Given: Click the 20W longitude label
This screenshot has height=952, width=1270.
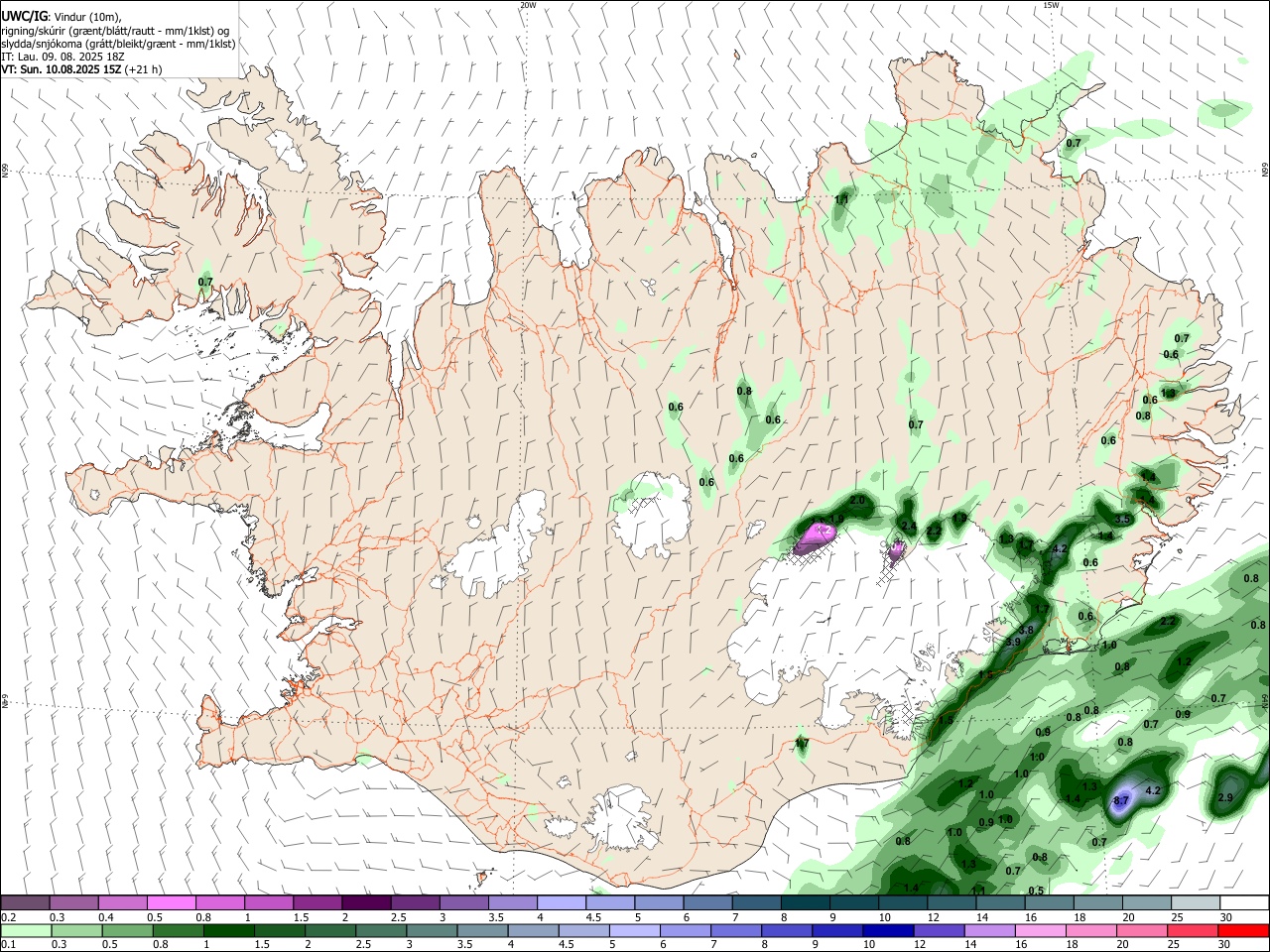Looking at the screenshot, I should (528, 5).
